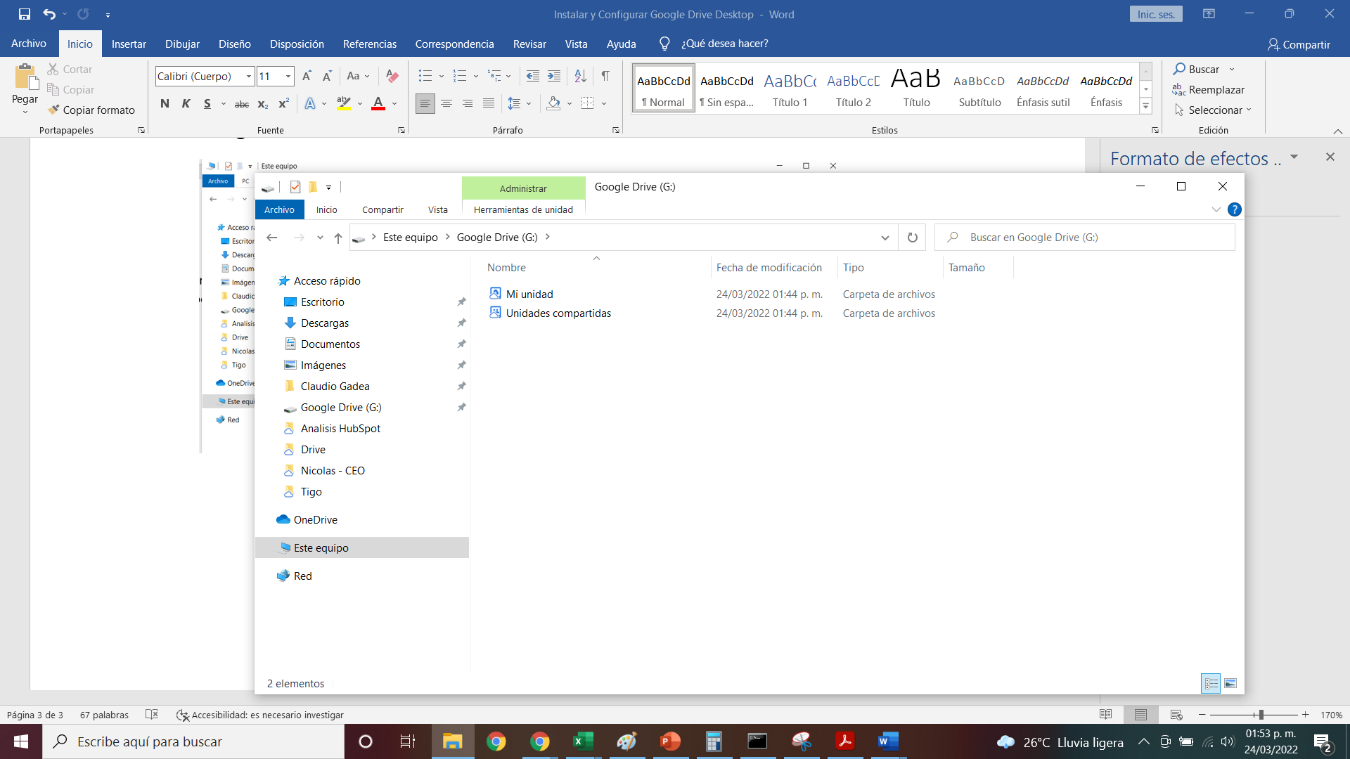Open the Insertar ribbon tab
This screenshot has width=1350, height=759.
tap(129, 44)
